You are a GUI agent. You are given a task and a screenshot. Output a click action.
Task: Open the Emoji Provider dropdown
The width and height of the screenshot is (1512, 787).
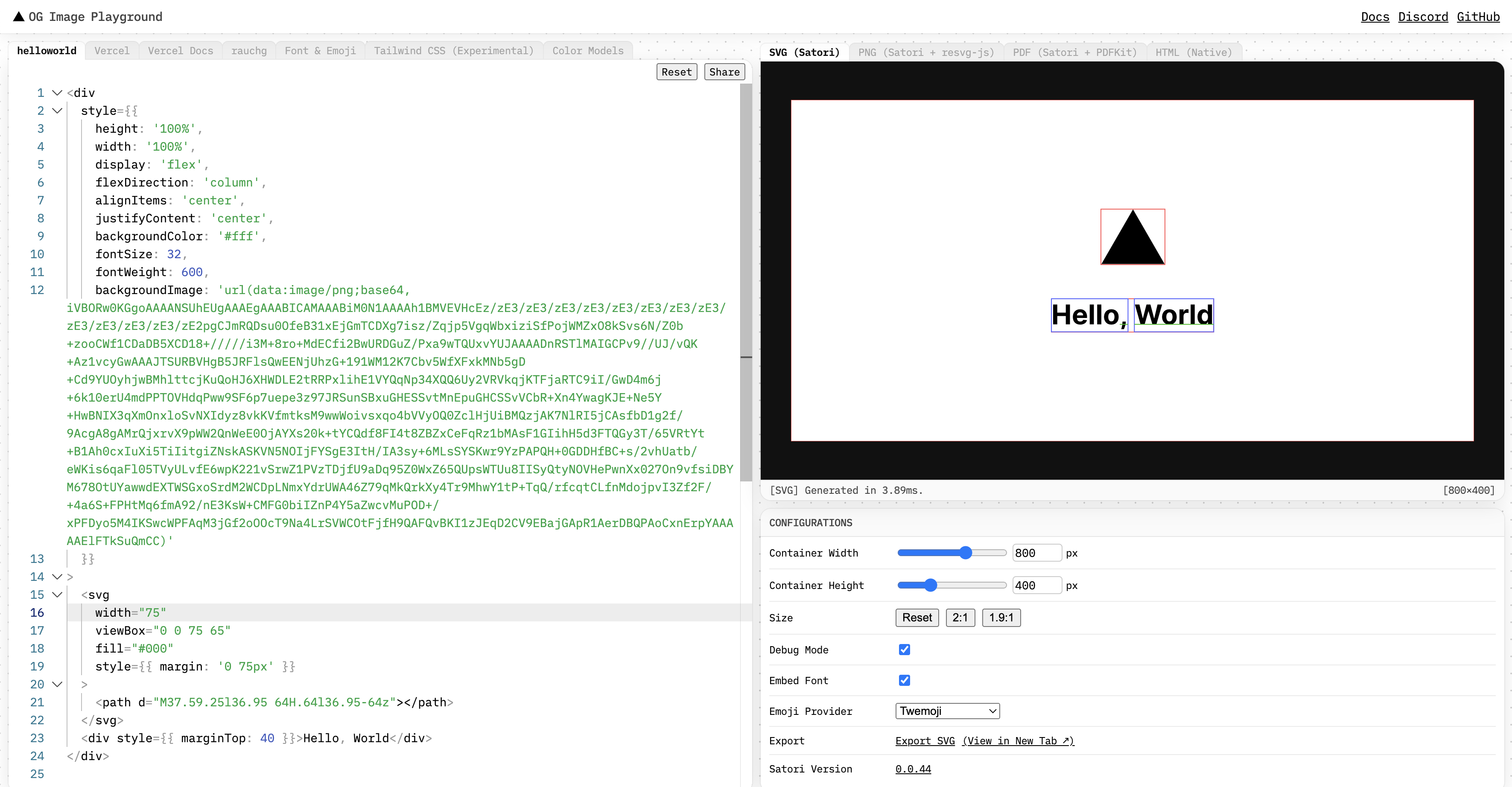tap(947, 711)
